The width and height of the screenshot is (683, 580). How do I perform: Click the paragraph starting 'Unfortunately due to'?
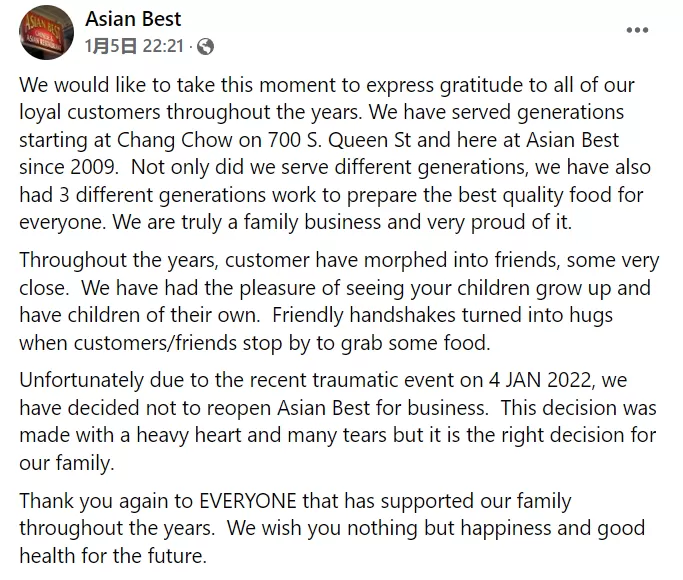[x=338, y=422]
